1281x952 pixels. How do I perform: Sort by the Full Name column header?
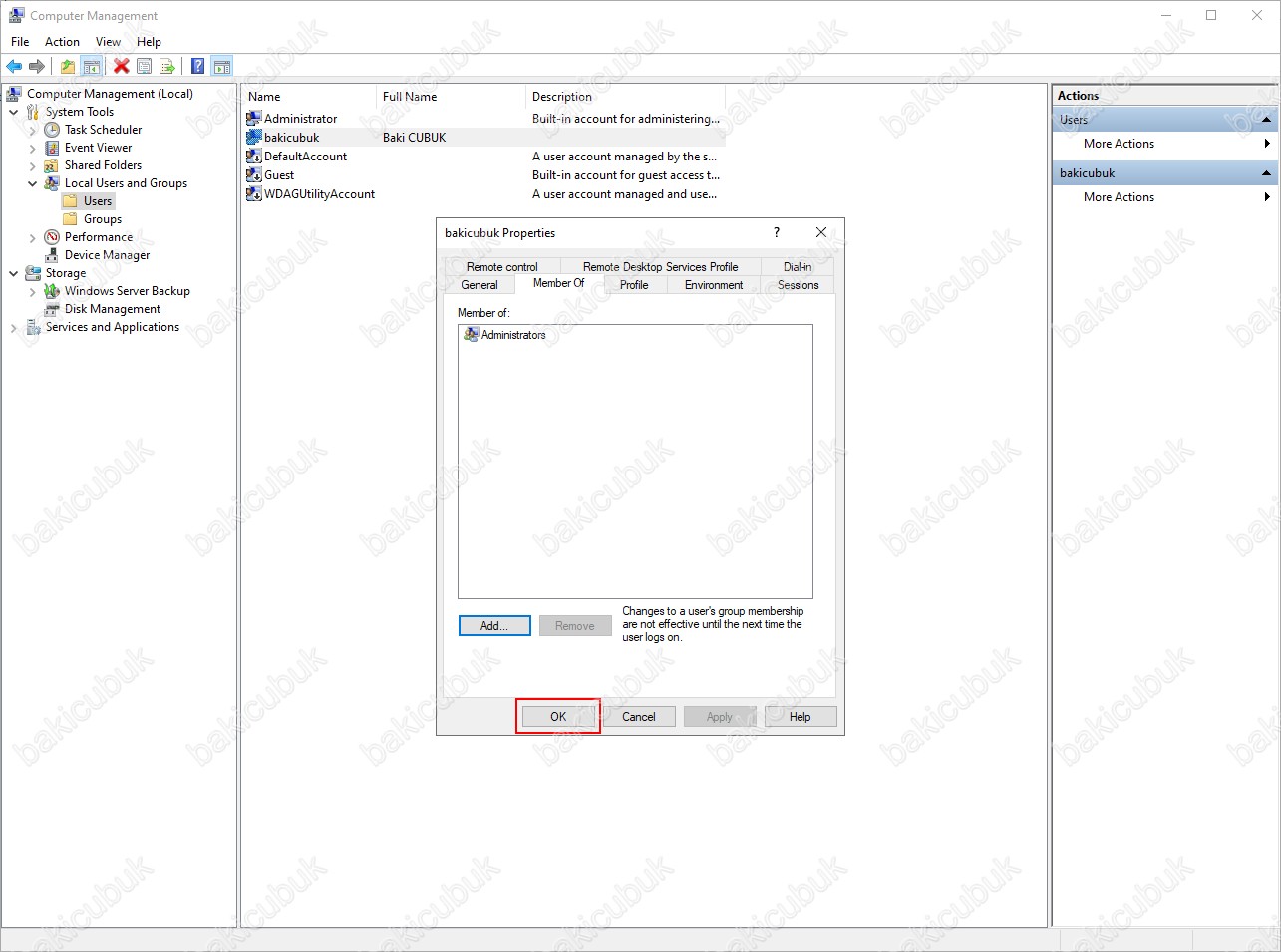pyautogui.click(x=451, y=97)
